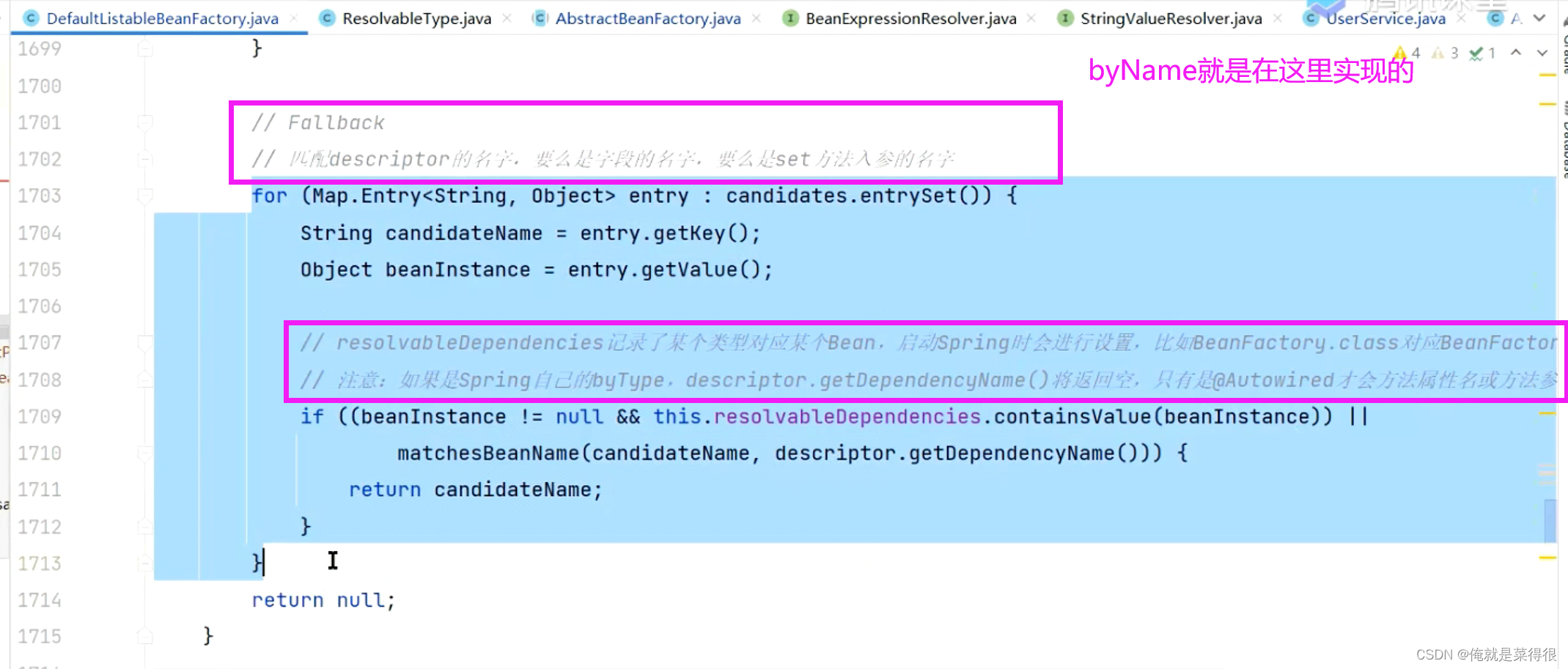Viewport: 1568px width, 669px height.
Task: Click the fold end marker at line 1702
Action: (x=145, y=159)
